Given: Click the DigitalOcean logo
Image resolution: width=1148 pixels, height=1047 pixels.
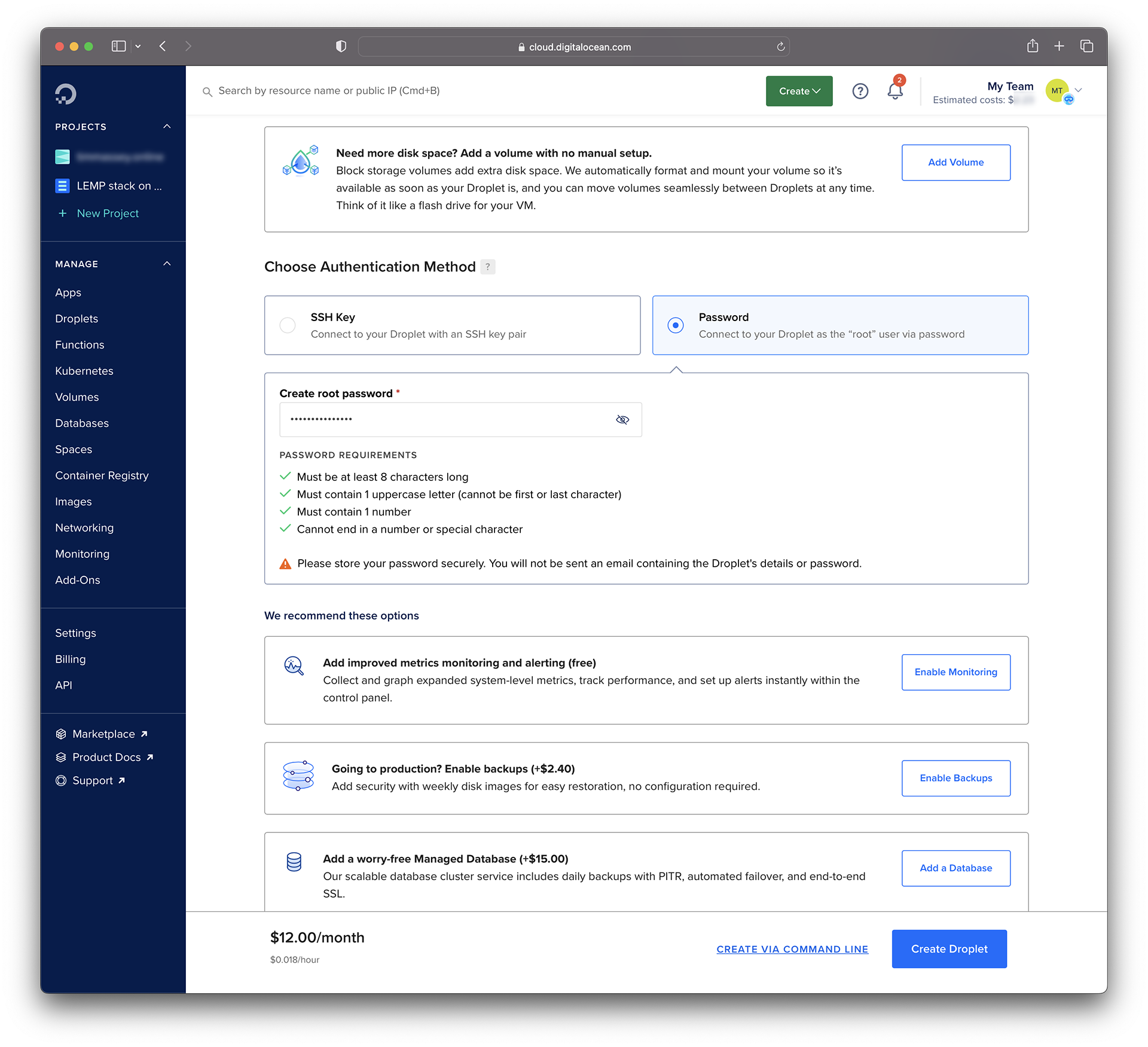Looking at the screenshot, I should click(x=66, y=94).
